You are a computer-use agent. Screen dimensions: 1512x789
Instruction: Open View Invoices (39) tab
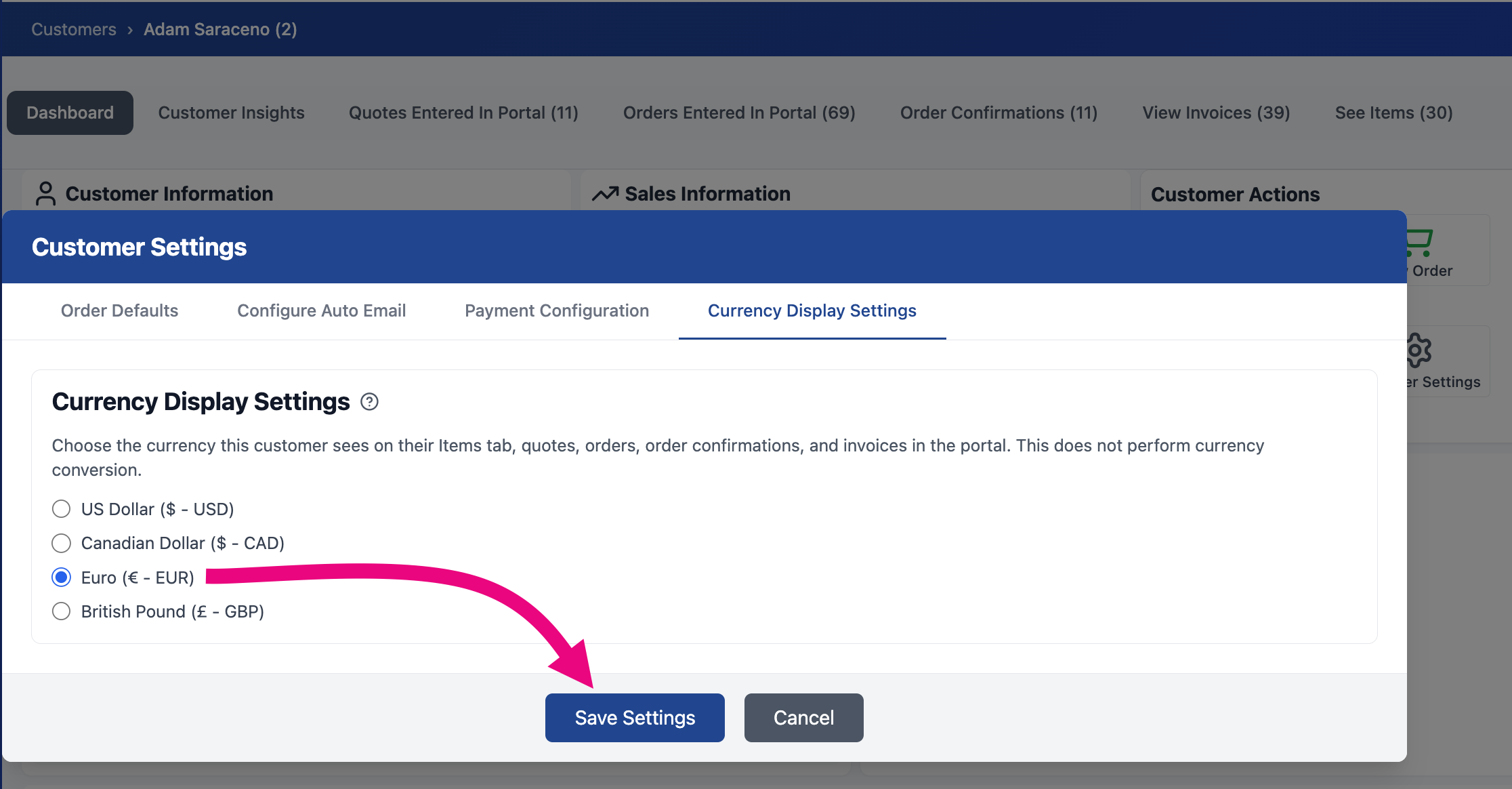1216,113
